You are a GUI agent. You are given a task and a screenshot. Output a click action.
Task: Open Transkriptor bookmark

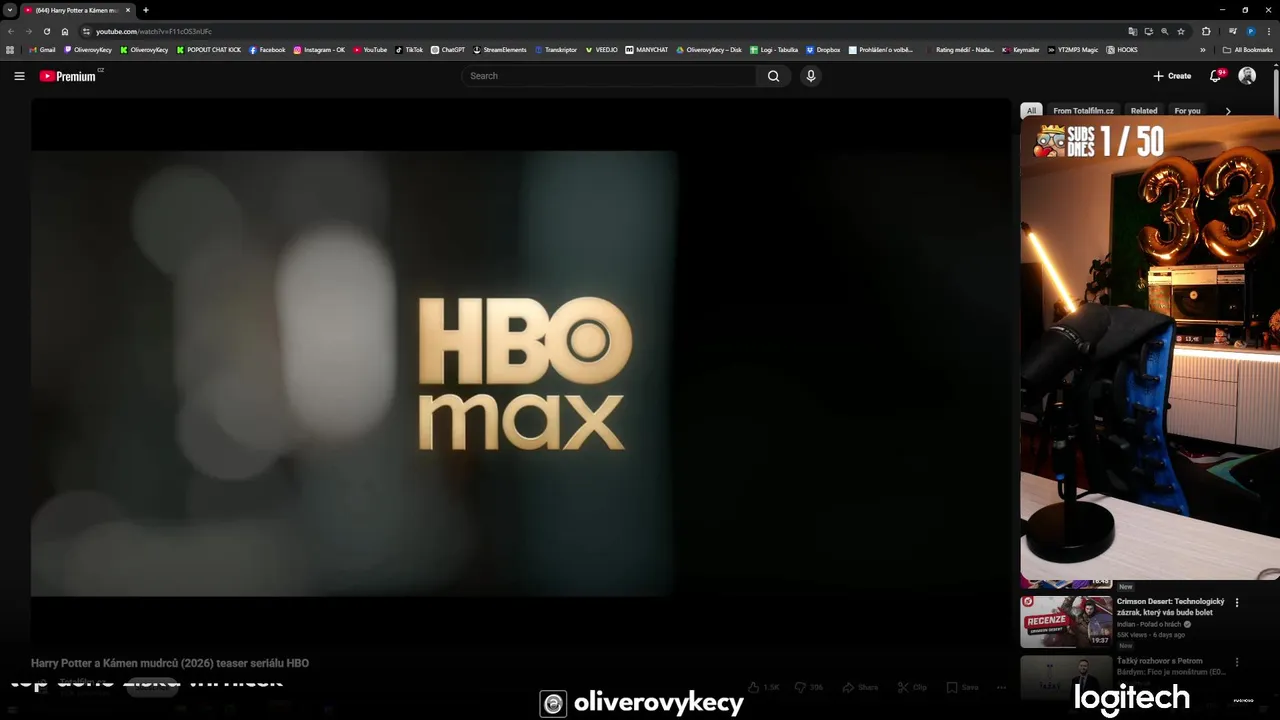tap(556, 49)
